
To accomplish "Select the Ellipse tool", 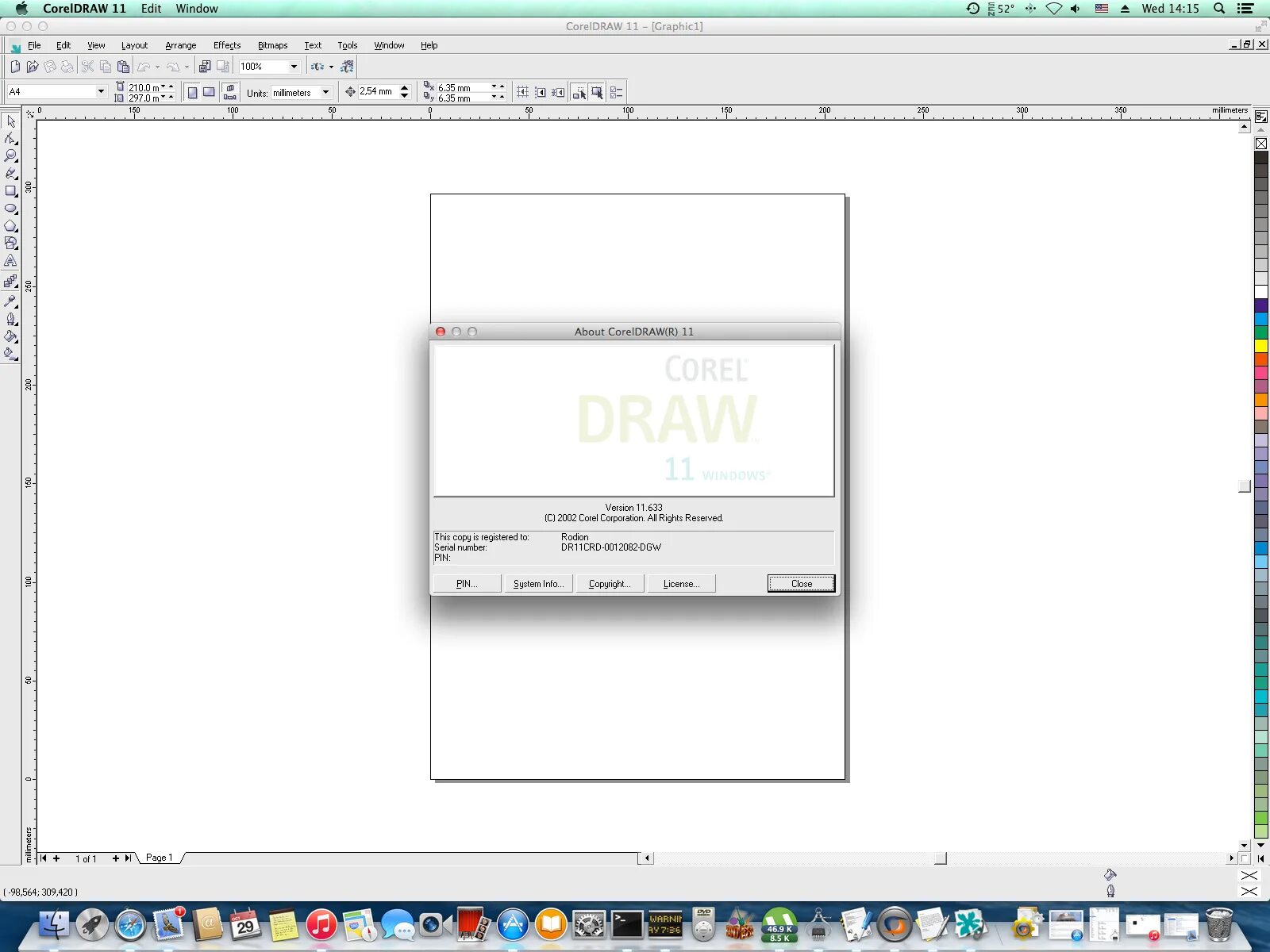I will tap(11, 209).
